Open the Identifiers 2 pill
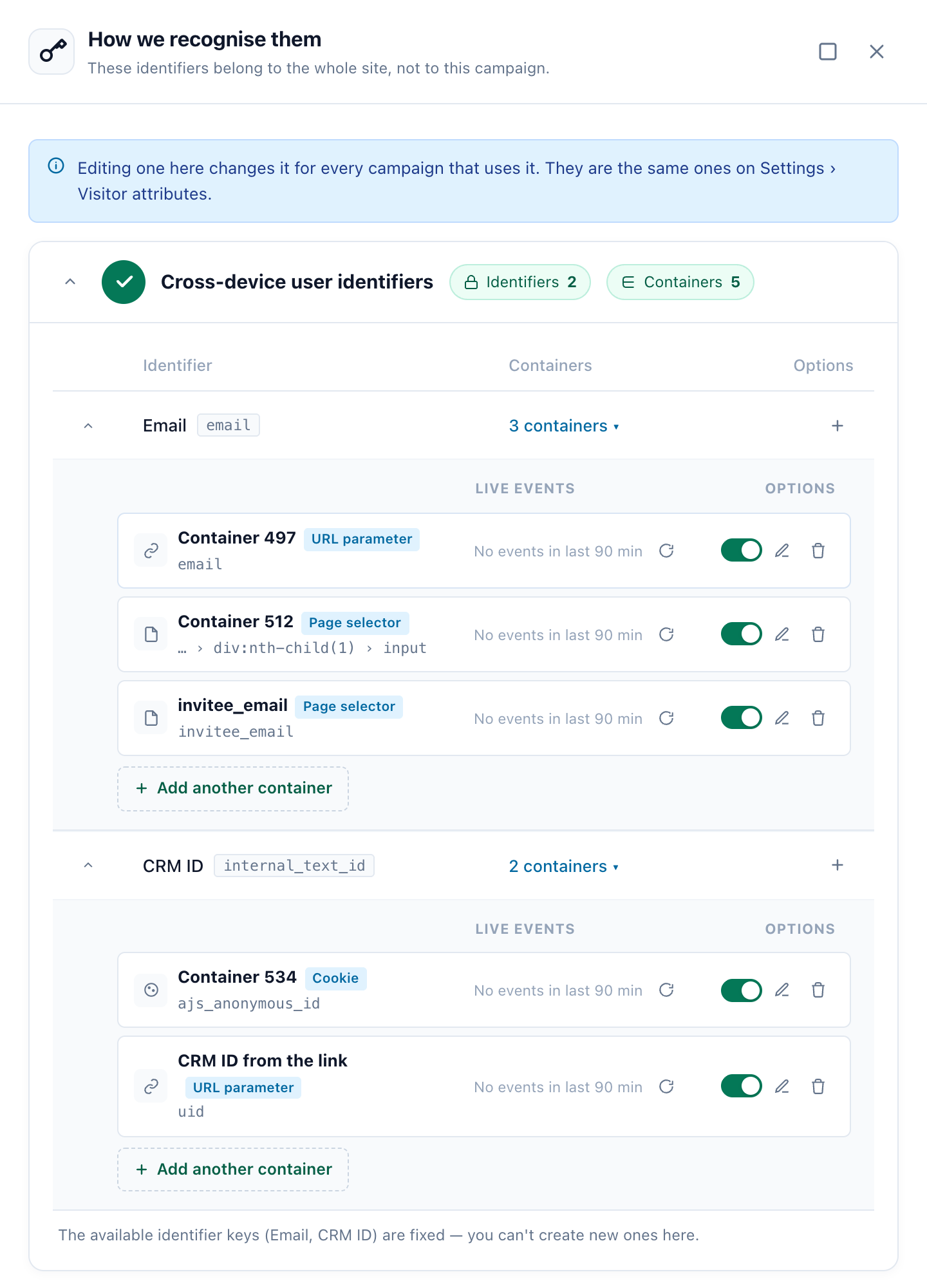This screenshot has height=1288, width=927. coord(520,282)
